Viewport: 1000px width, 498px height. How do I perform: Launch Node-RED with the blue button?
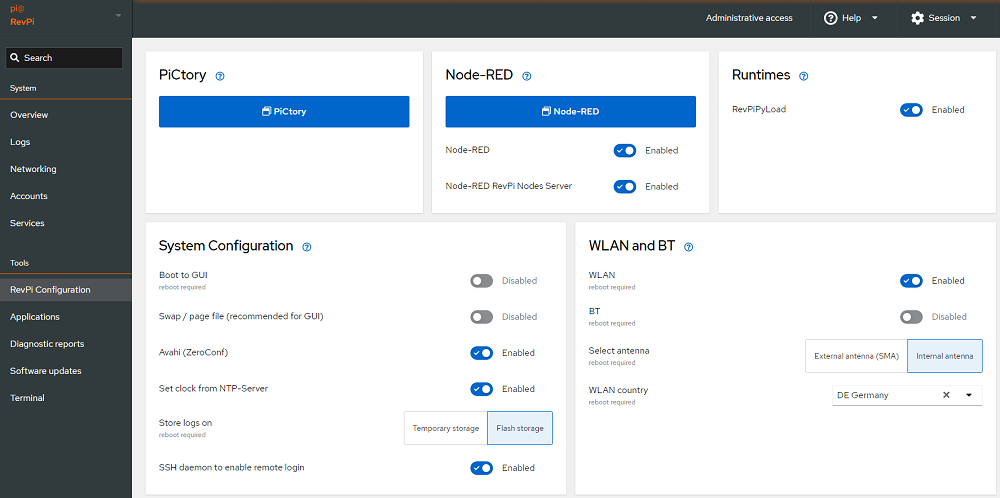570,112
